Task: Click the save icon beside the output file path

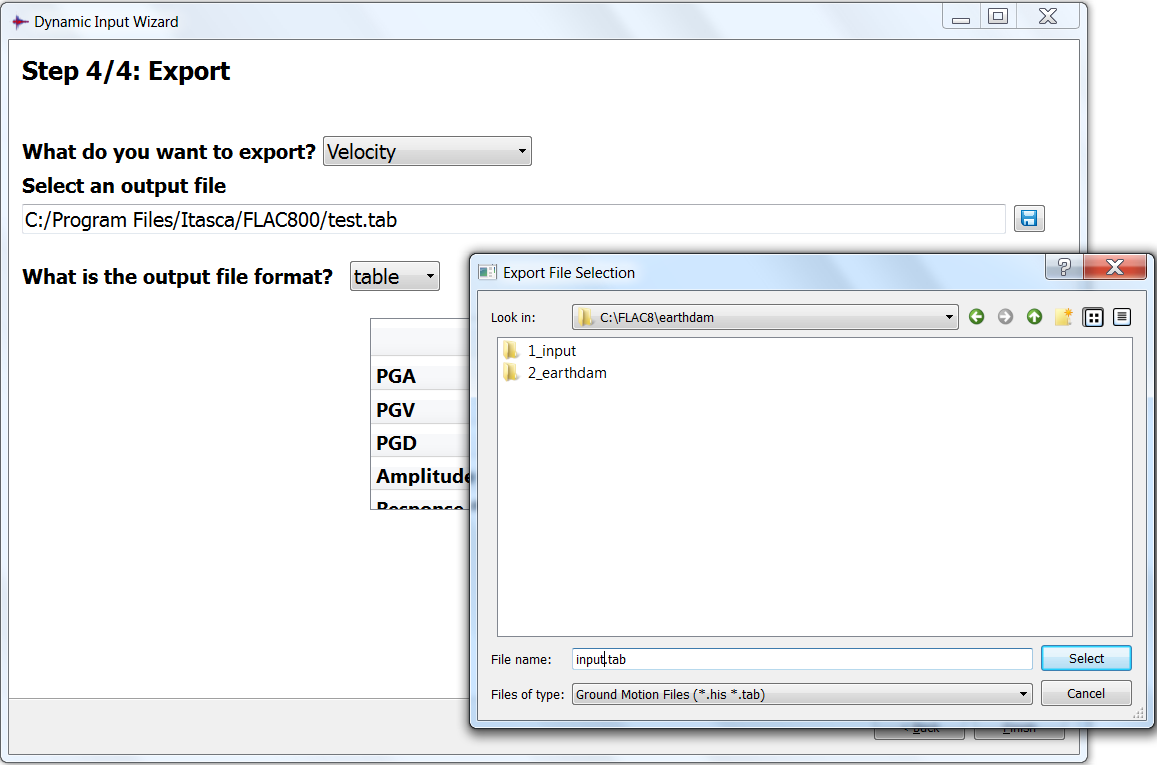Action: pos(1029,219)
